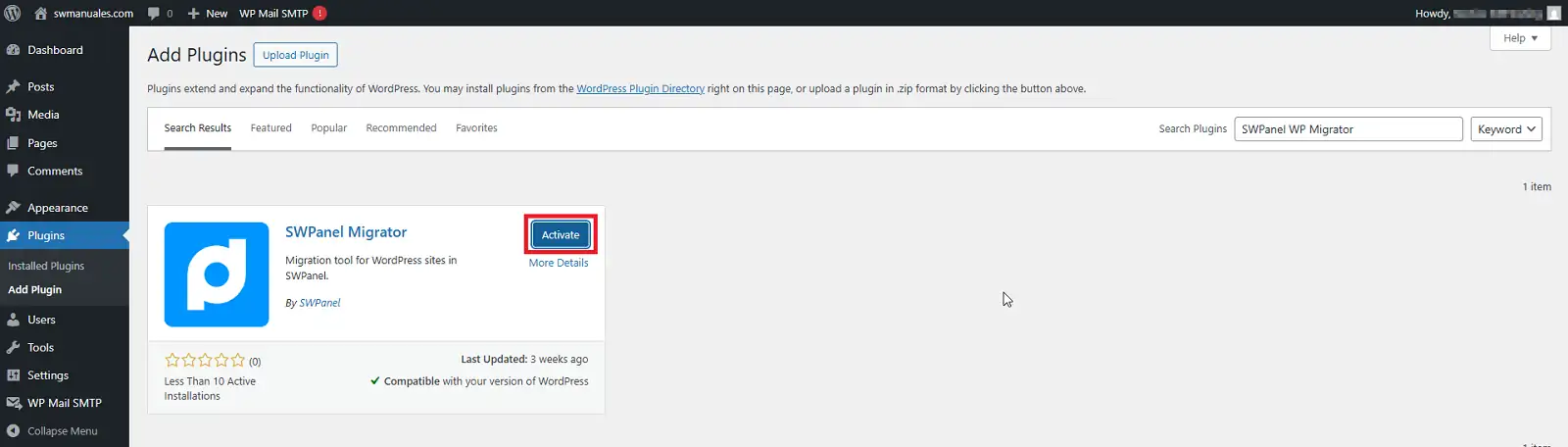Click the Collapse Menu arrow icon
This screenshot has height=447, width=1568.
[x=13, y=430]
